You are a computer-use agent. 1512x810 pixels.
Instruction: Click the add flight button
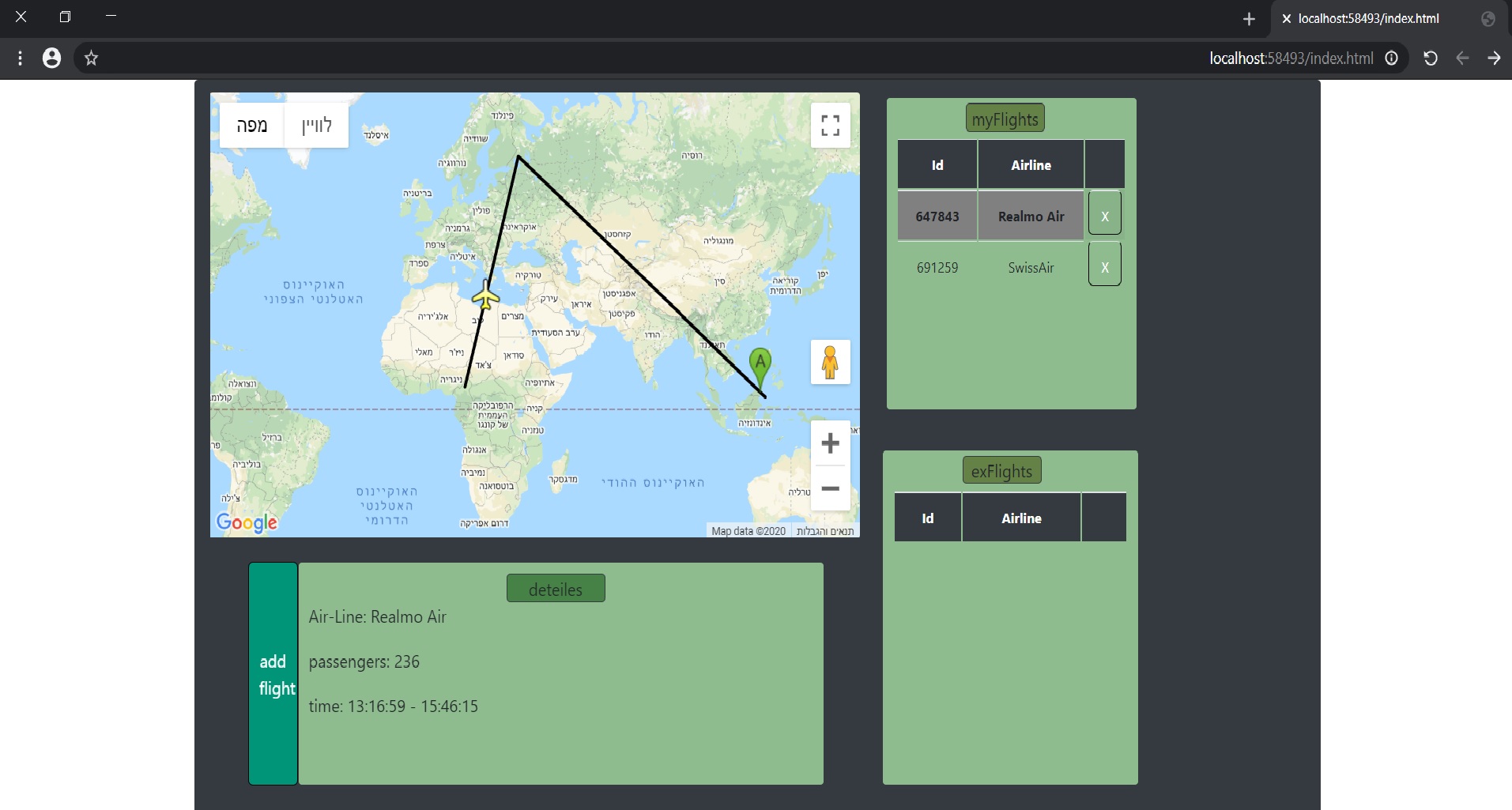273,673
